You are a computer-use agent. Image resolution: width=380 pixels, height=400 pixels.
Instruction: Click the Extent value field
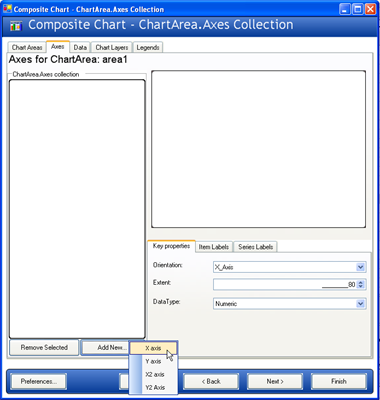pos(284,285)
